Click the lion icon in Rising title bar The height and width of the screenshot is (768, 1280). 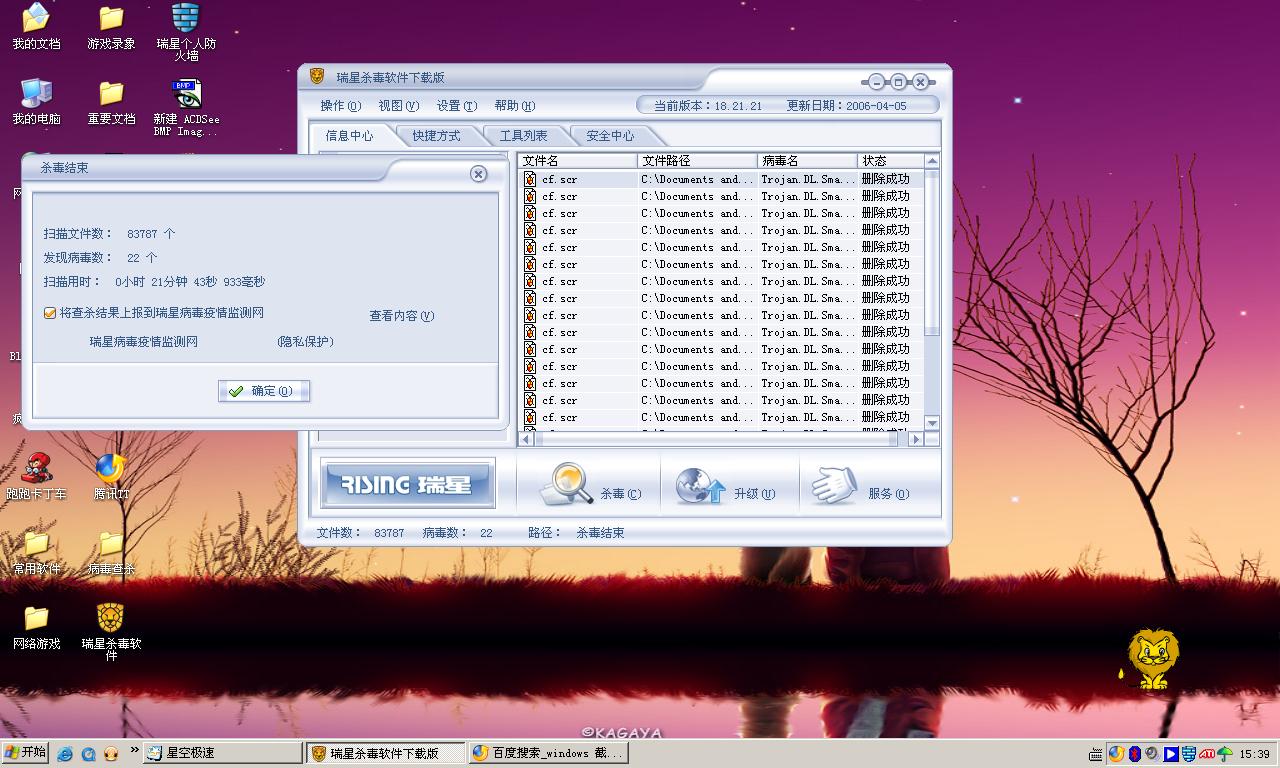point(317,76)
